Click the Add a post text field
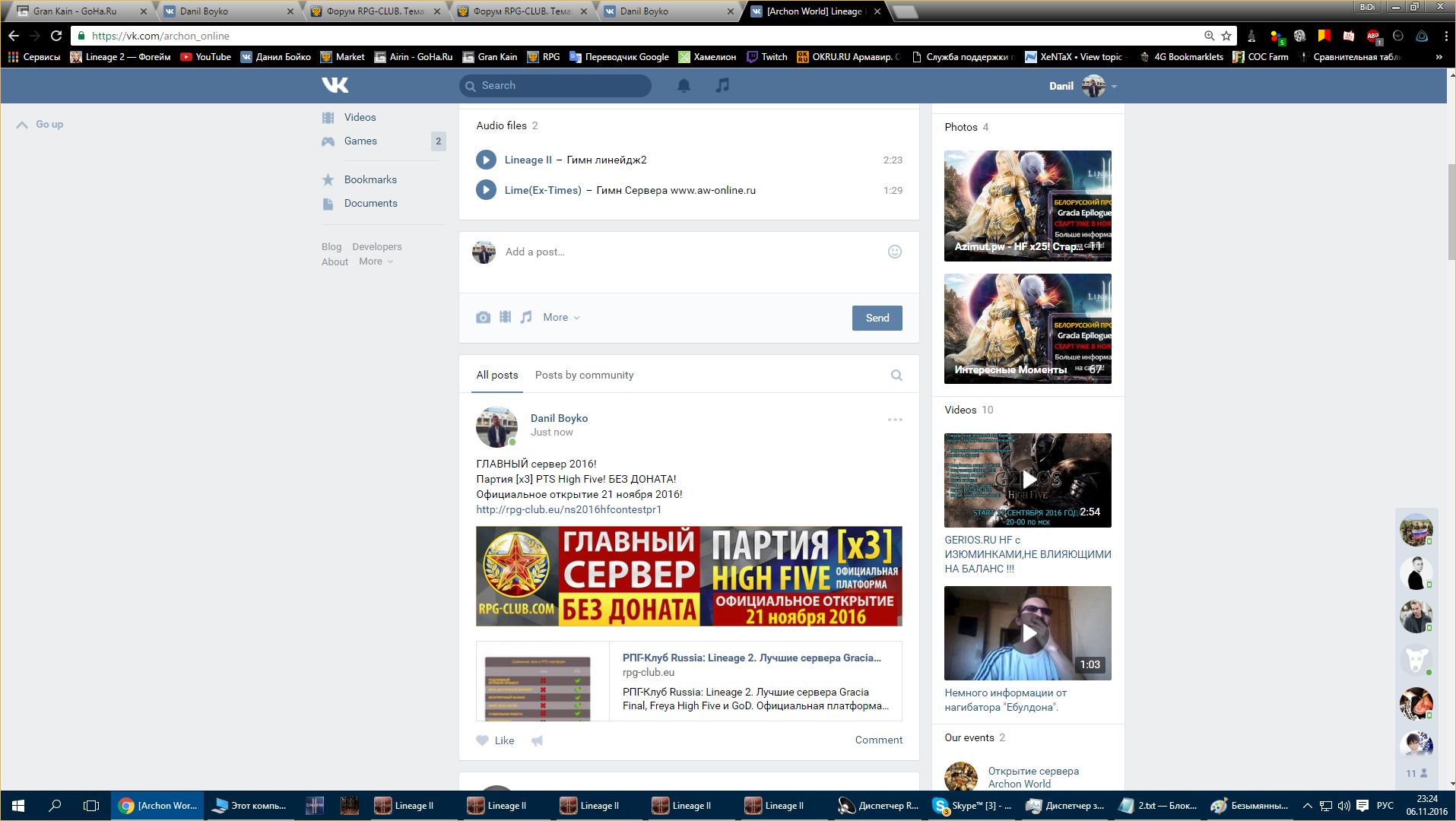The width and height of the screenshot is (1456, 821). pyautogui.click(x=684, y=252)
